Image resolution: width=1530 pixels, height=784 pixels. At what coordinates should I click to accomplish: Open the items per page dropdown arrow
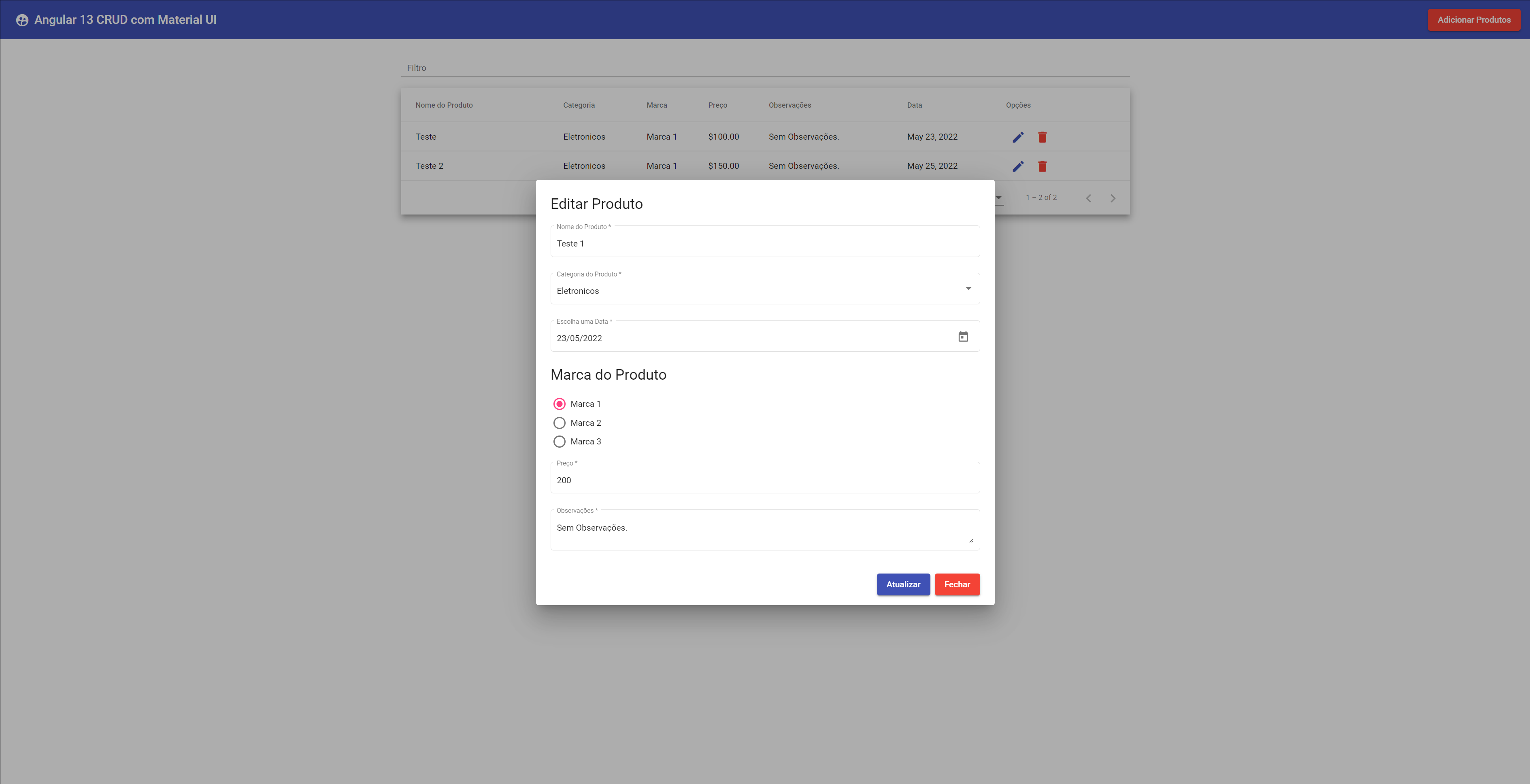998,198
